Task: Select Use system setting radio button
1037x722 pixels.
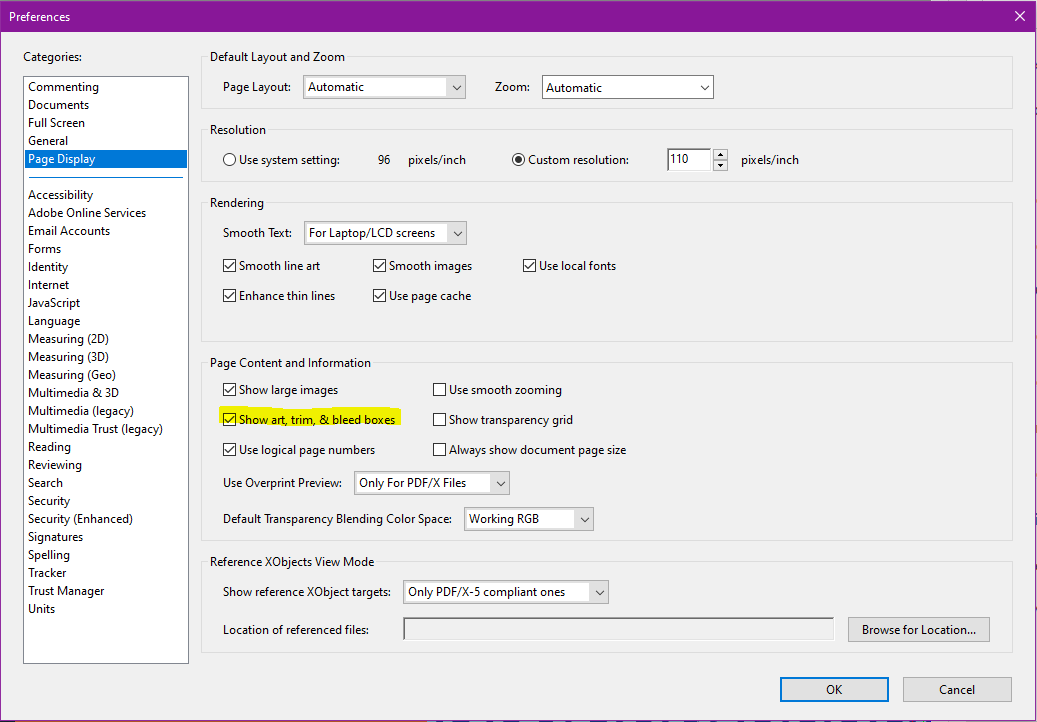Action: pyautogui.click(x=229, y=159)
